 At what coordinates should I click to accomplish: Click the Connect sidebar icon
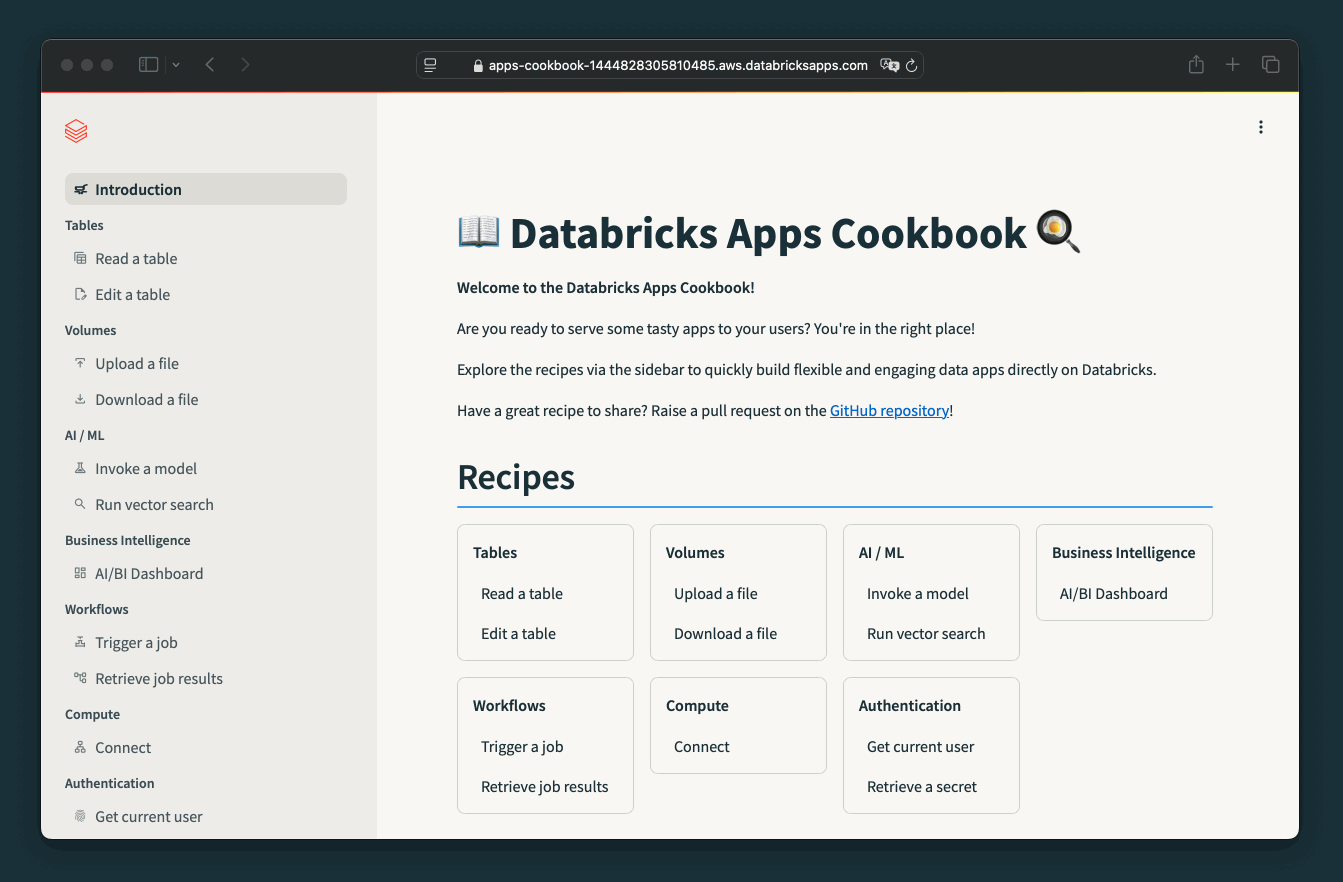click(80, 747)
